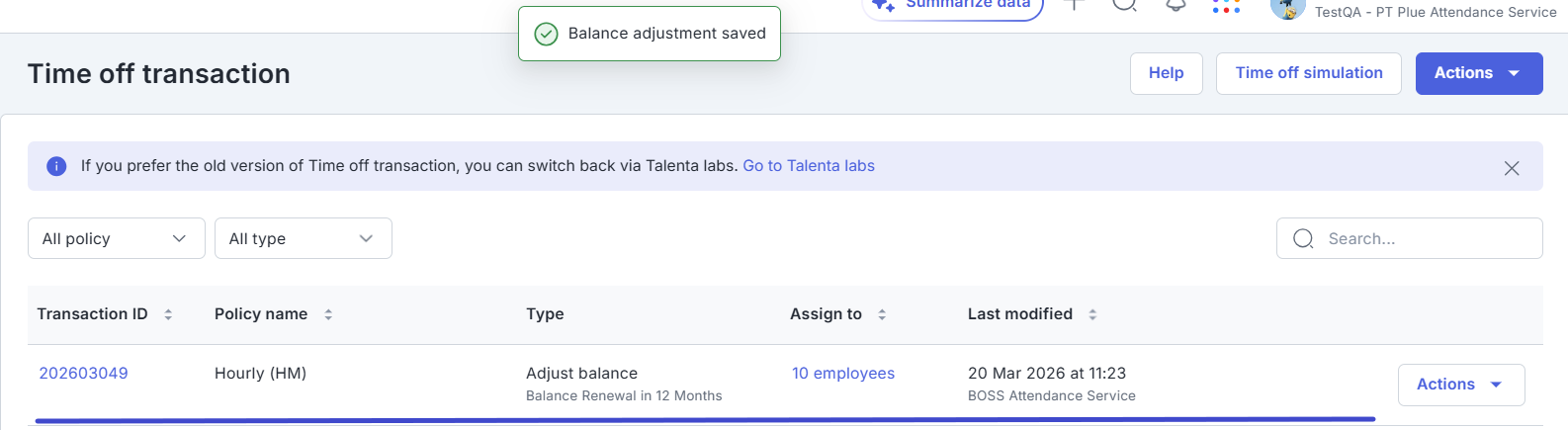Click the Help button

pos(1166,73)
